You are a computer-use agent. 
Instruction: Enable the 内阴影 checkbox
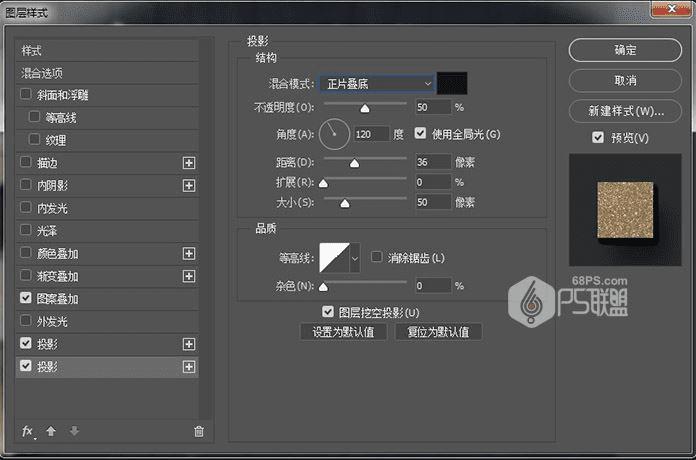26,185
